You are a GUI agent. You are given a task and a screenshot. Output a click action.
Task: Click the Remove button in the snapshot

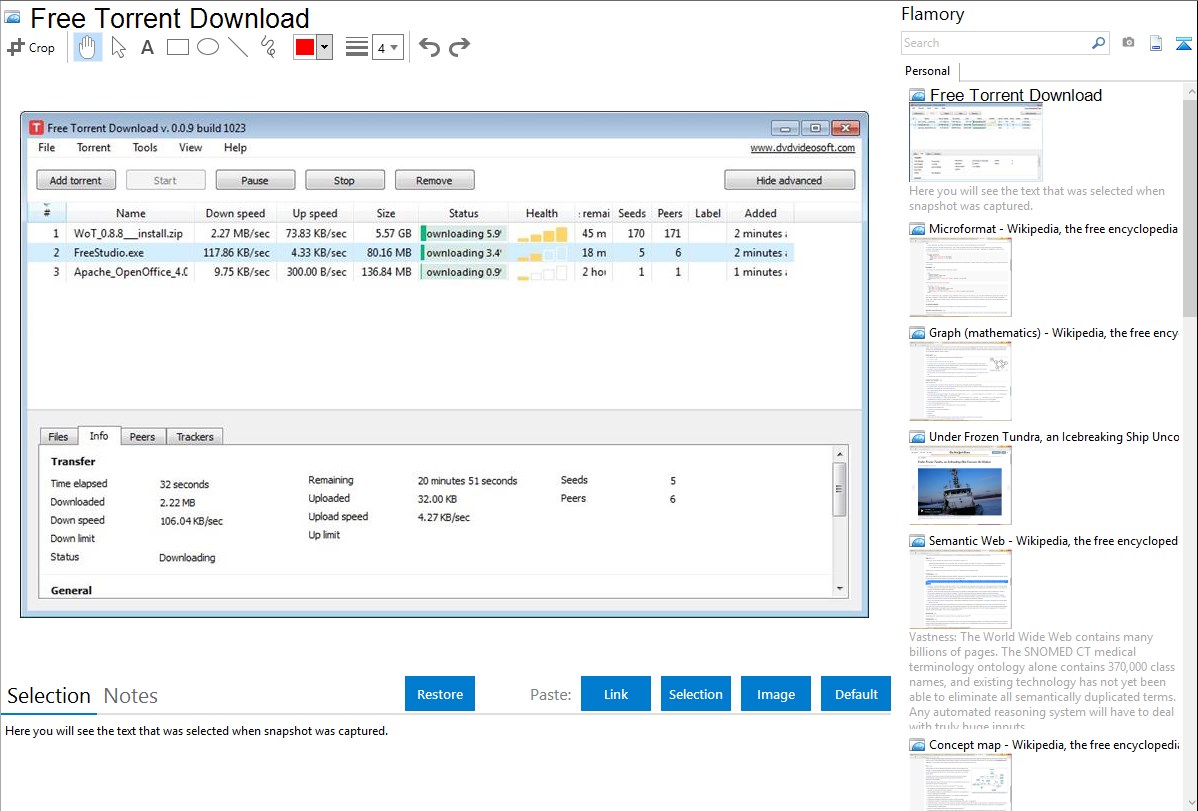434,180
